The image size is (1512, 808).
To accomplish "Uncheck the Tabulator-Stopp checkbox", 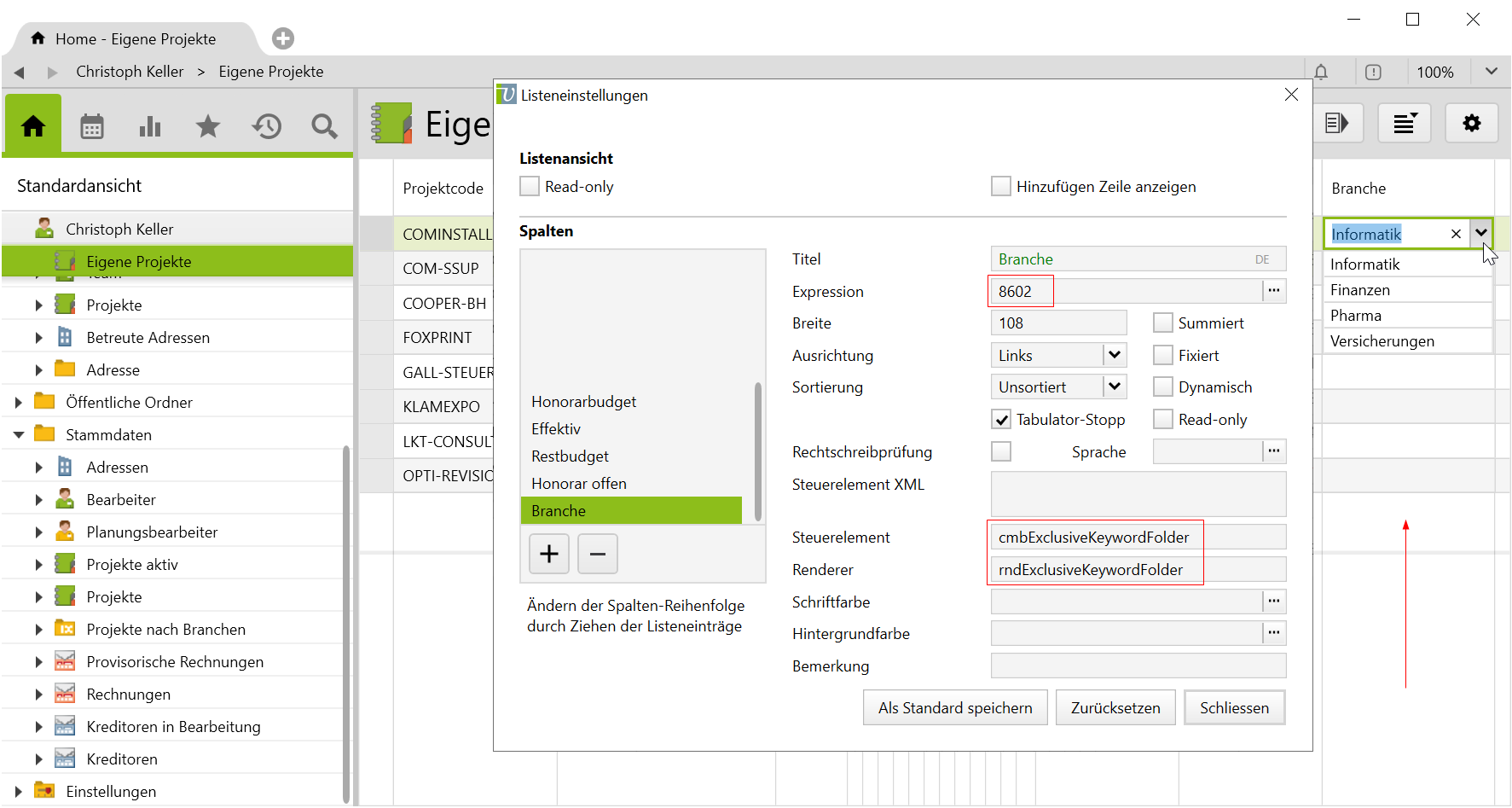I will 1001,420.
